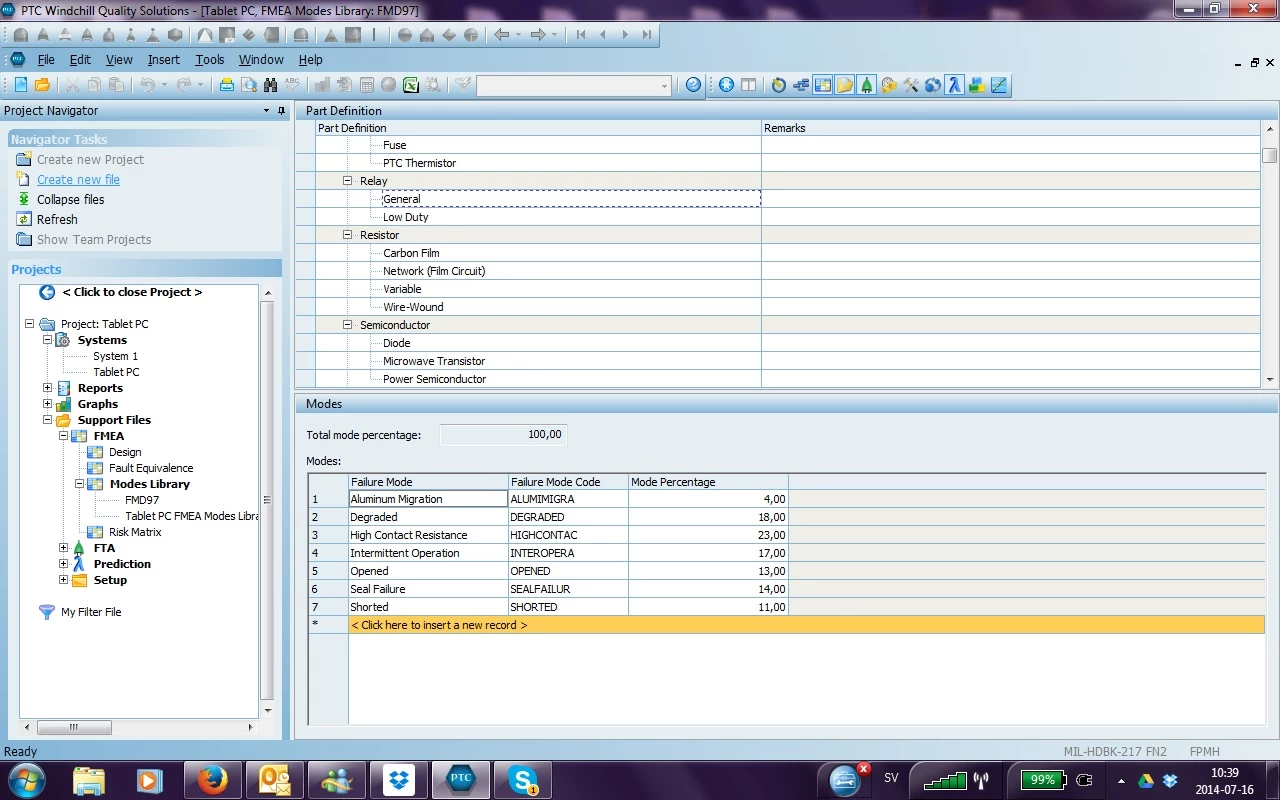Click the funnel icon for My Filter File
1280x800 pixels.
click(x=47, y=612)
